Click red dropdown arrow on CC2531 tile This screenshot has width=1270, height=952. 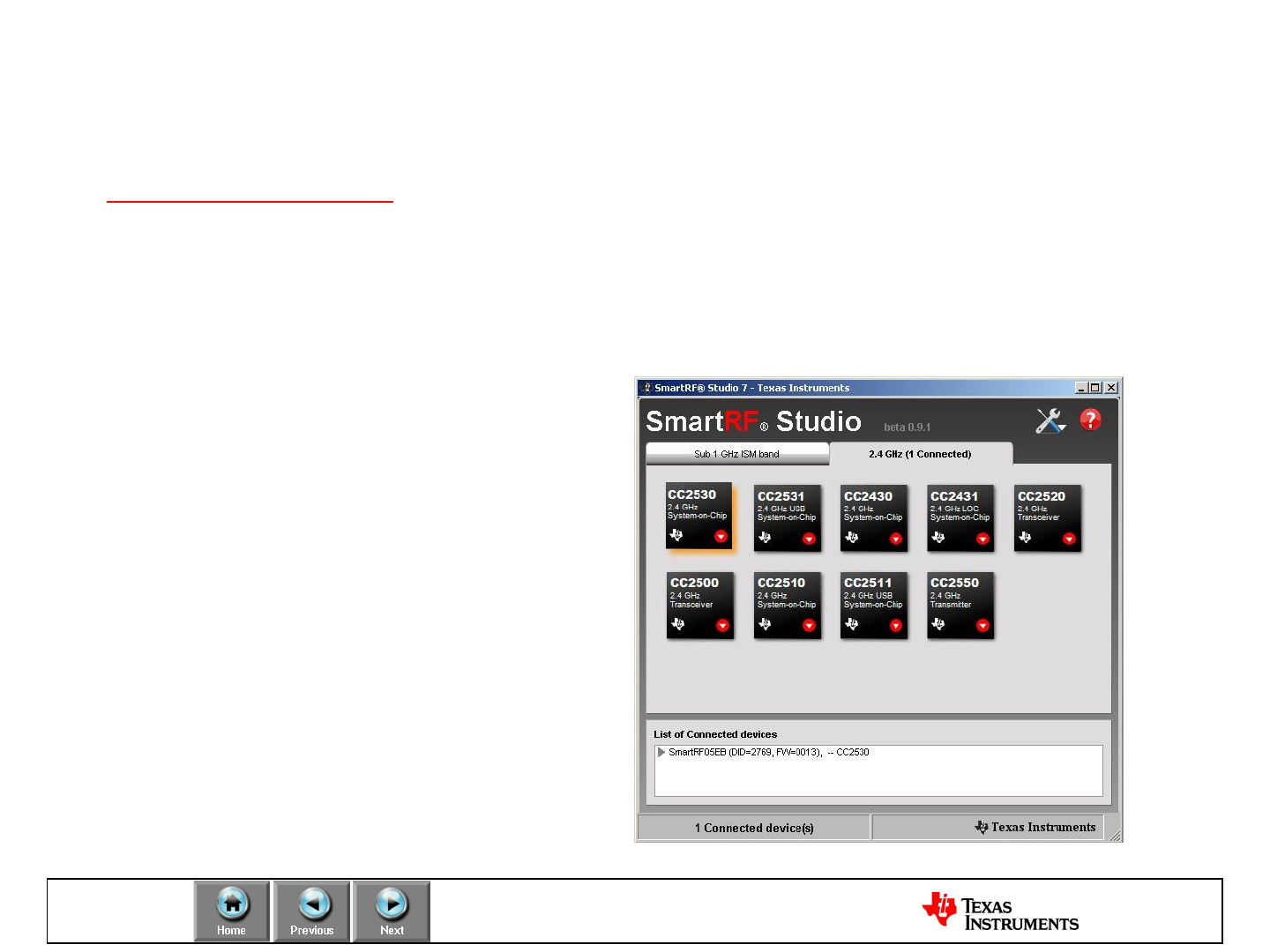pos(809,539)
